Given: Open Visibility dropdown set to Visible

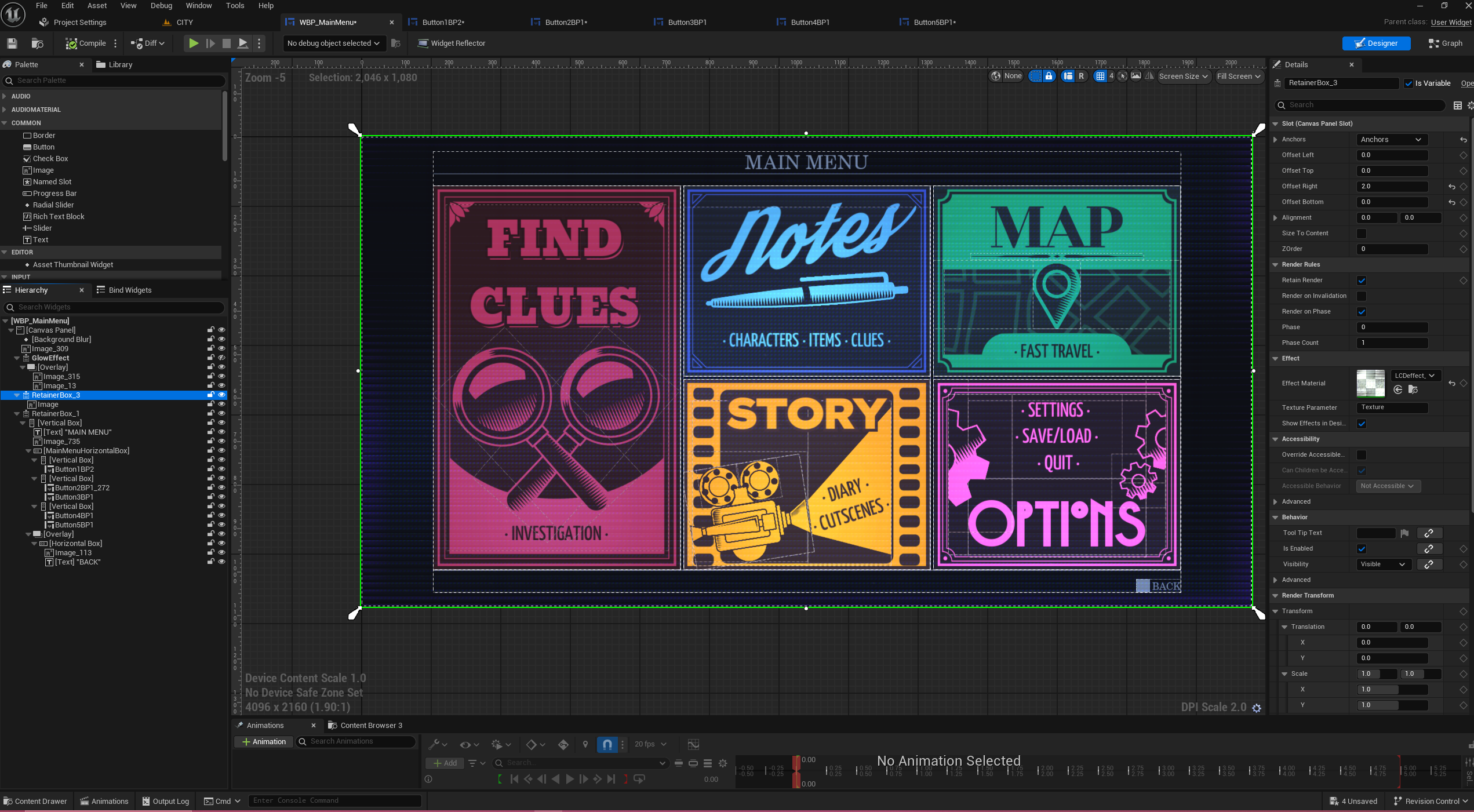Looking at the screenshot, I should (1382, 565).
